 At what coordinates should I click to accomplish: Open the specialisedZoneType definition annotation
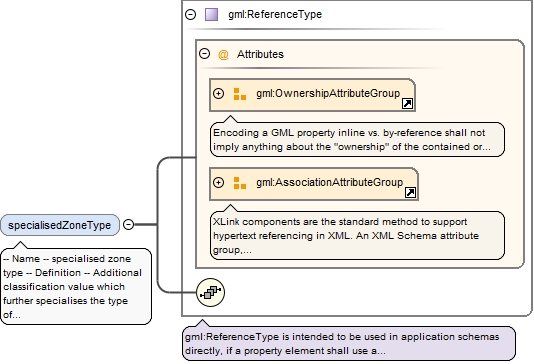76,286
